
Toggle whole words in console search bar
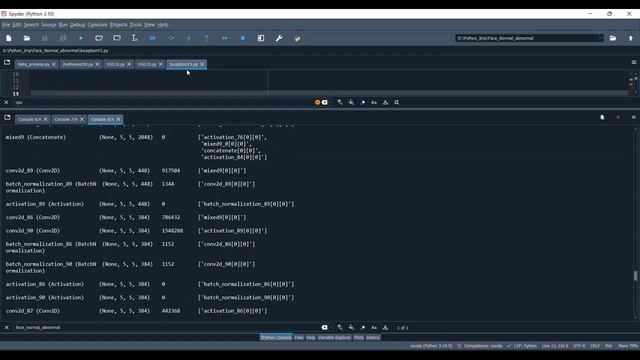tap(385, 327)
